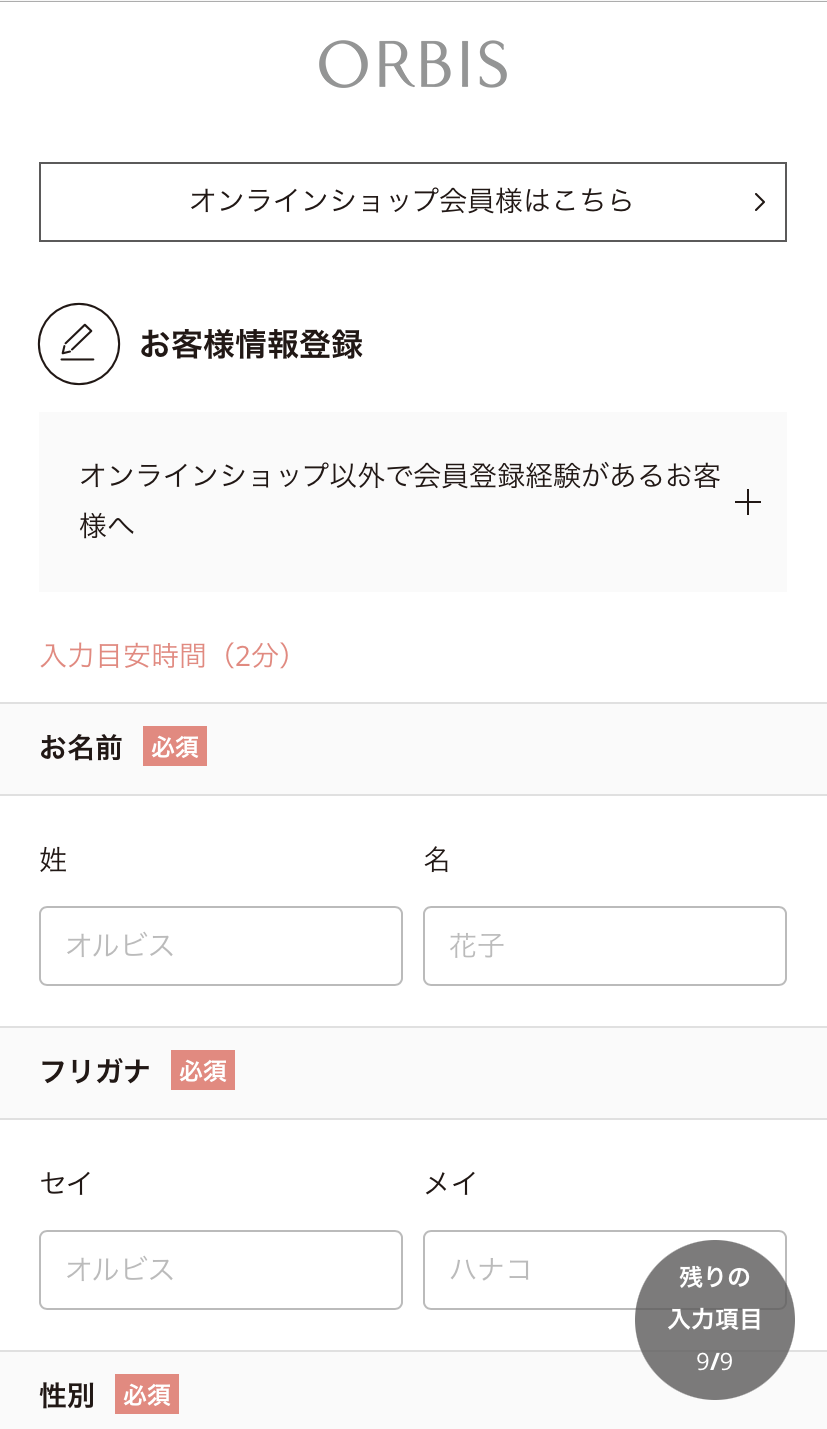Click the フリガナ section header
Screen dimensions: 827x1429
(413, 1072)
